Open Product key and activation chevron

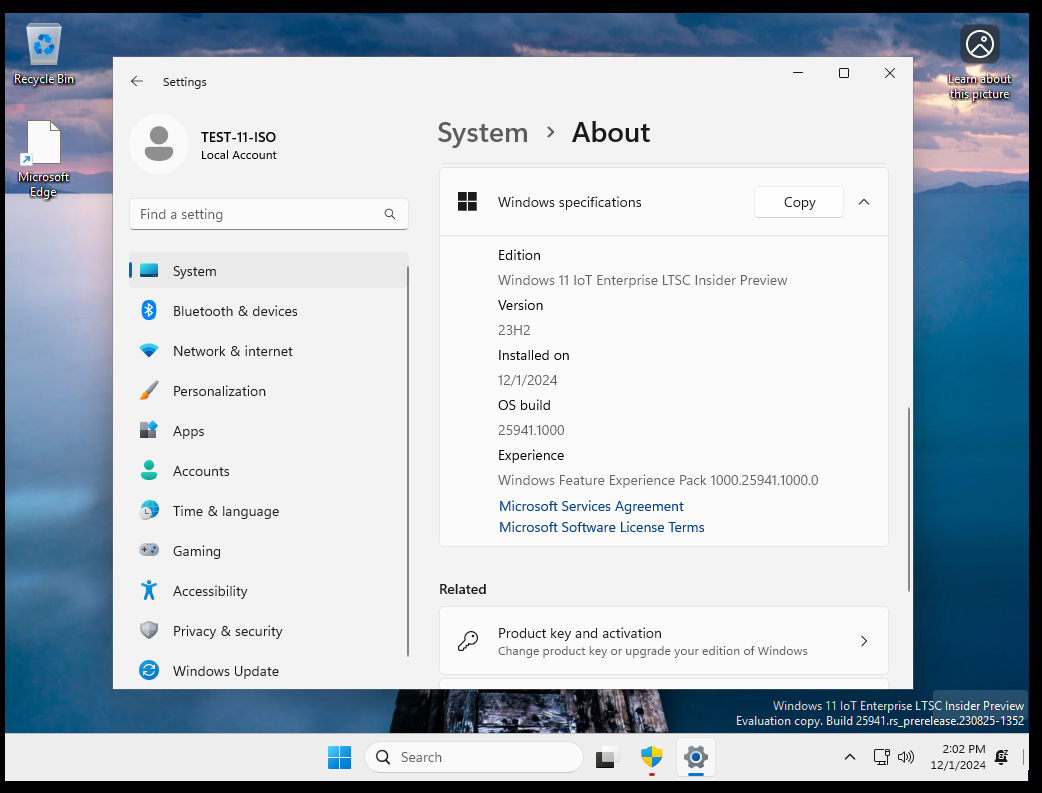coord(864,641)
